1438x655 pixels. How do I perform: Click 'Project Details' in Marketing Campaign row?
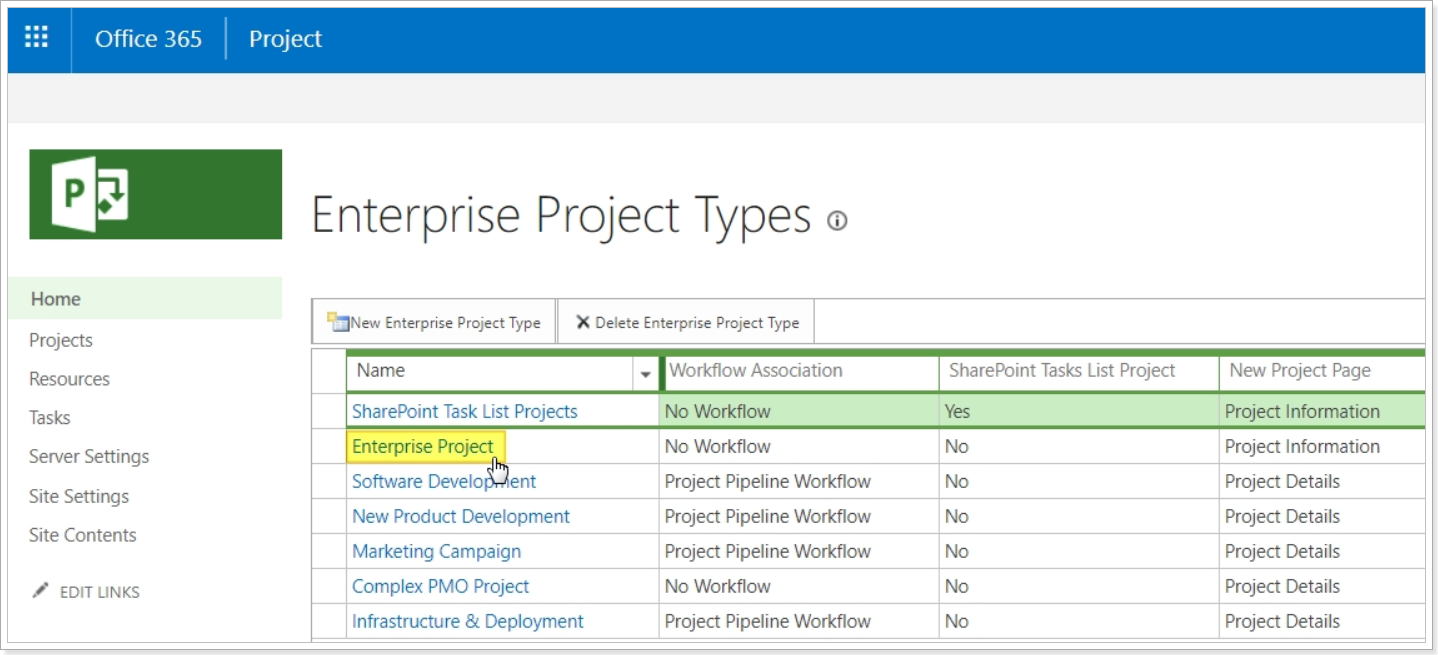[1282, 551]
